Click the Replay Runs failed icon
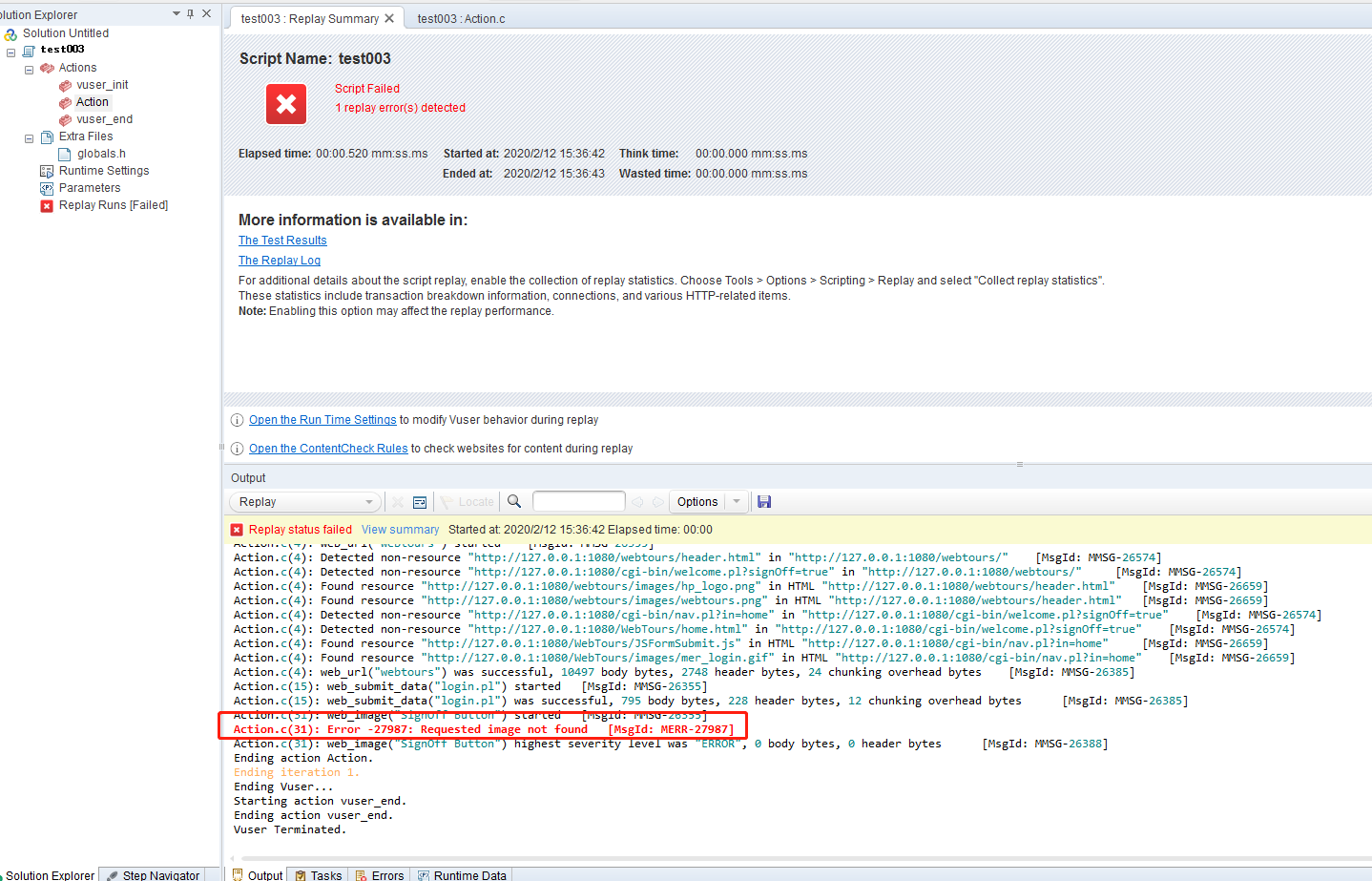Screen dimensions: 1372x881 pyautogui.click(x=47, y=206)
